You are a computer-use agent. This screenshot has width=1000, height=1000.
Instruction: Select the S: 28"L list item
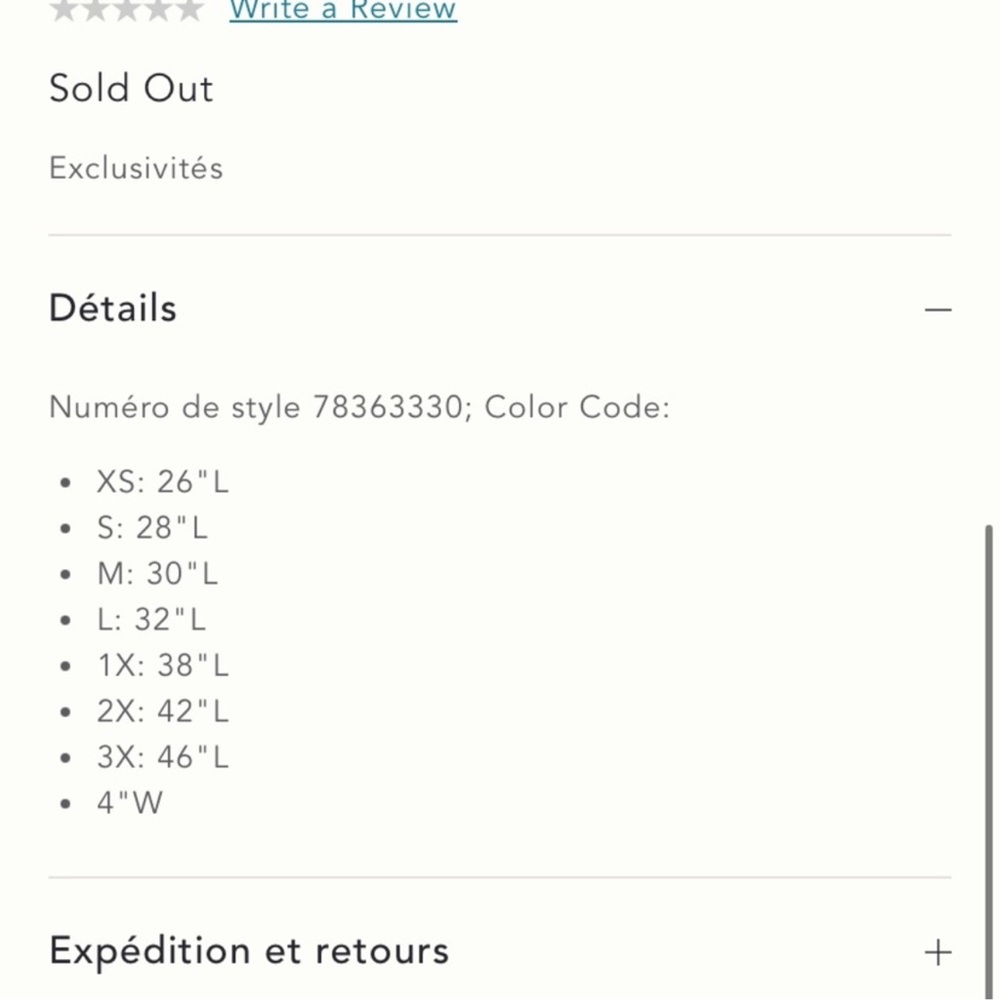point(152,528)
